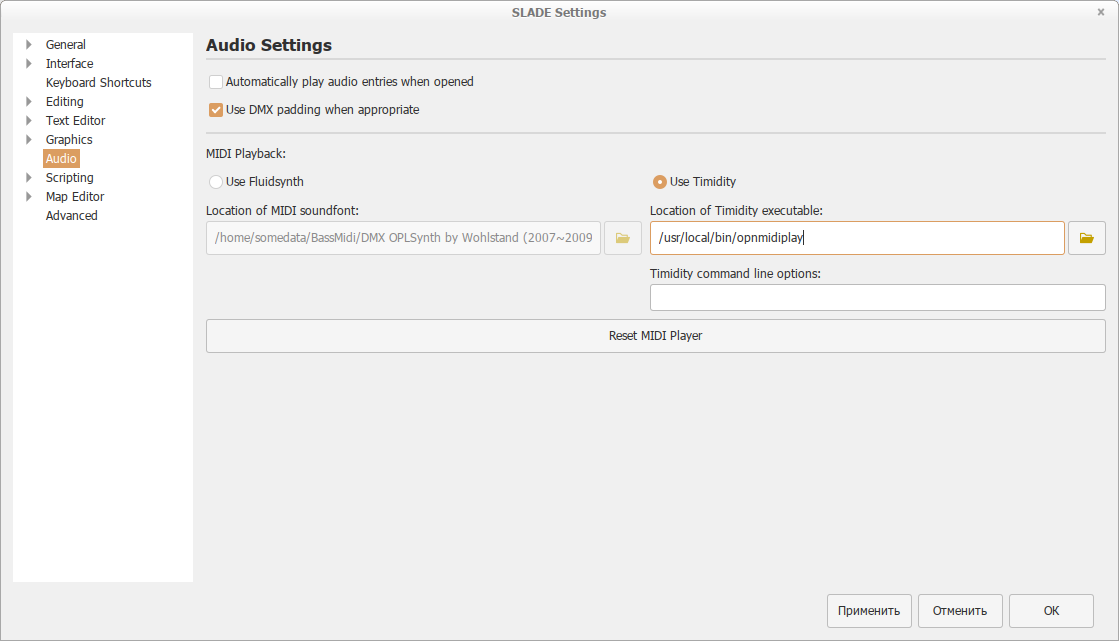
Task: Expand the General settings tree node
Action: 29,45
